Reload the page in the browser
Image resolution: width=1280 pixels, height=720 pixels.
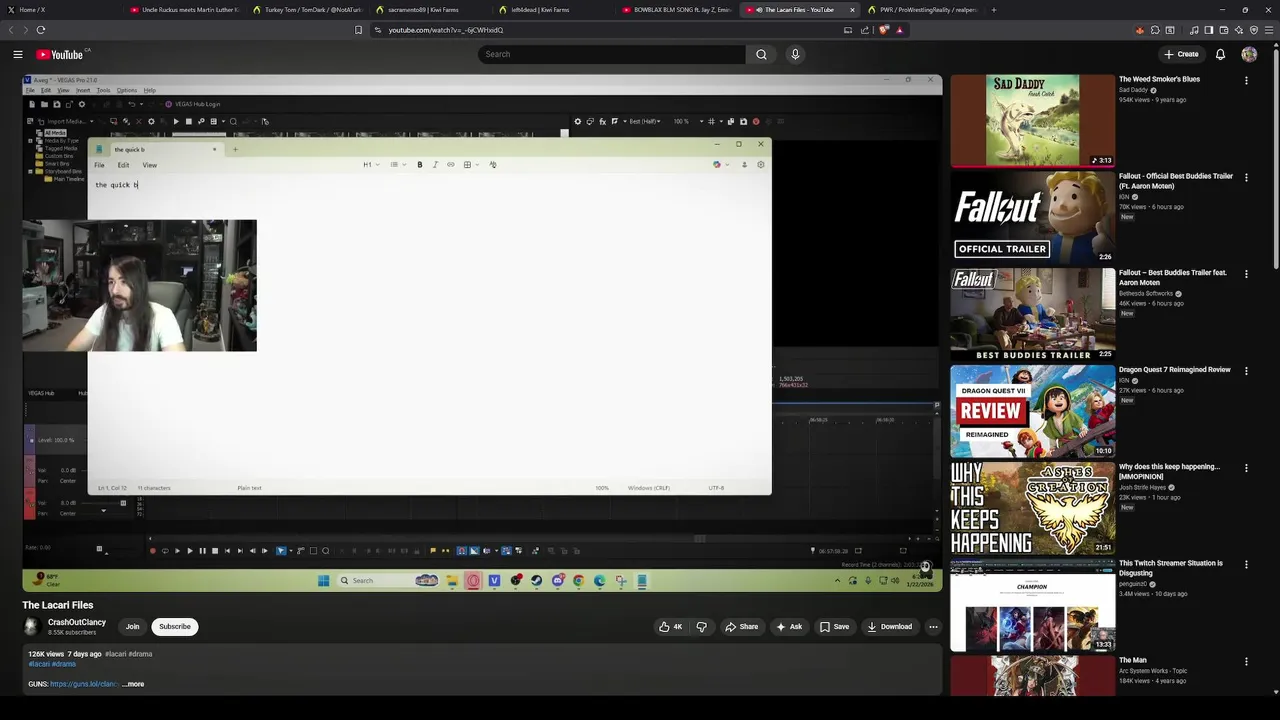(40, 30)
